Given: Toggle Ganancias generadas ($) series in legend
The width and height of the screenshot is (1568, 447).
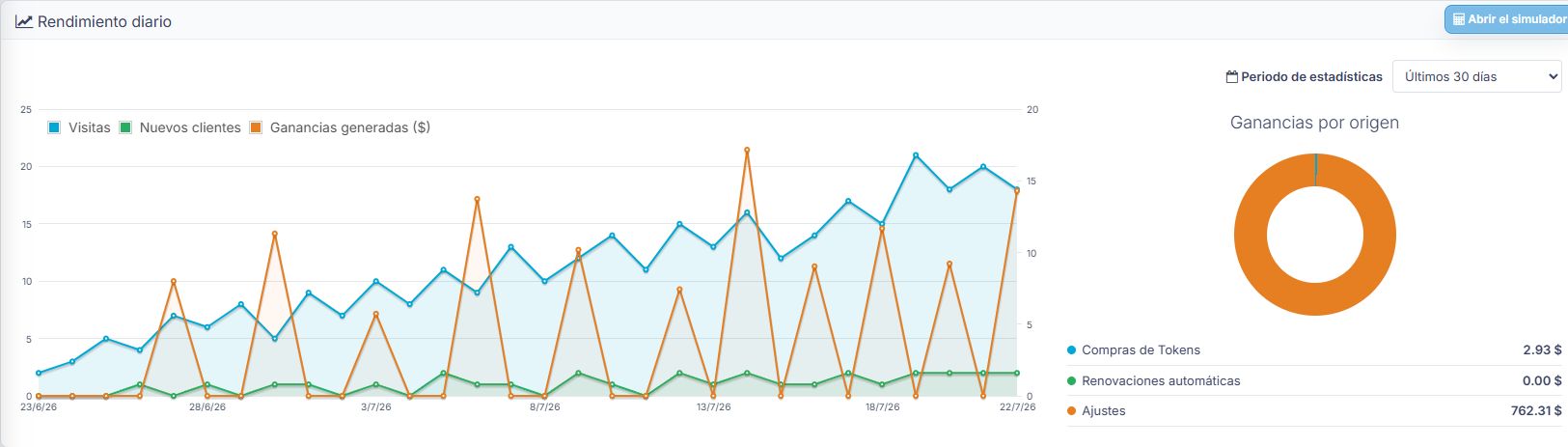Looking at the screenshot, I should (340, 127).
